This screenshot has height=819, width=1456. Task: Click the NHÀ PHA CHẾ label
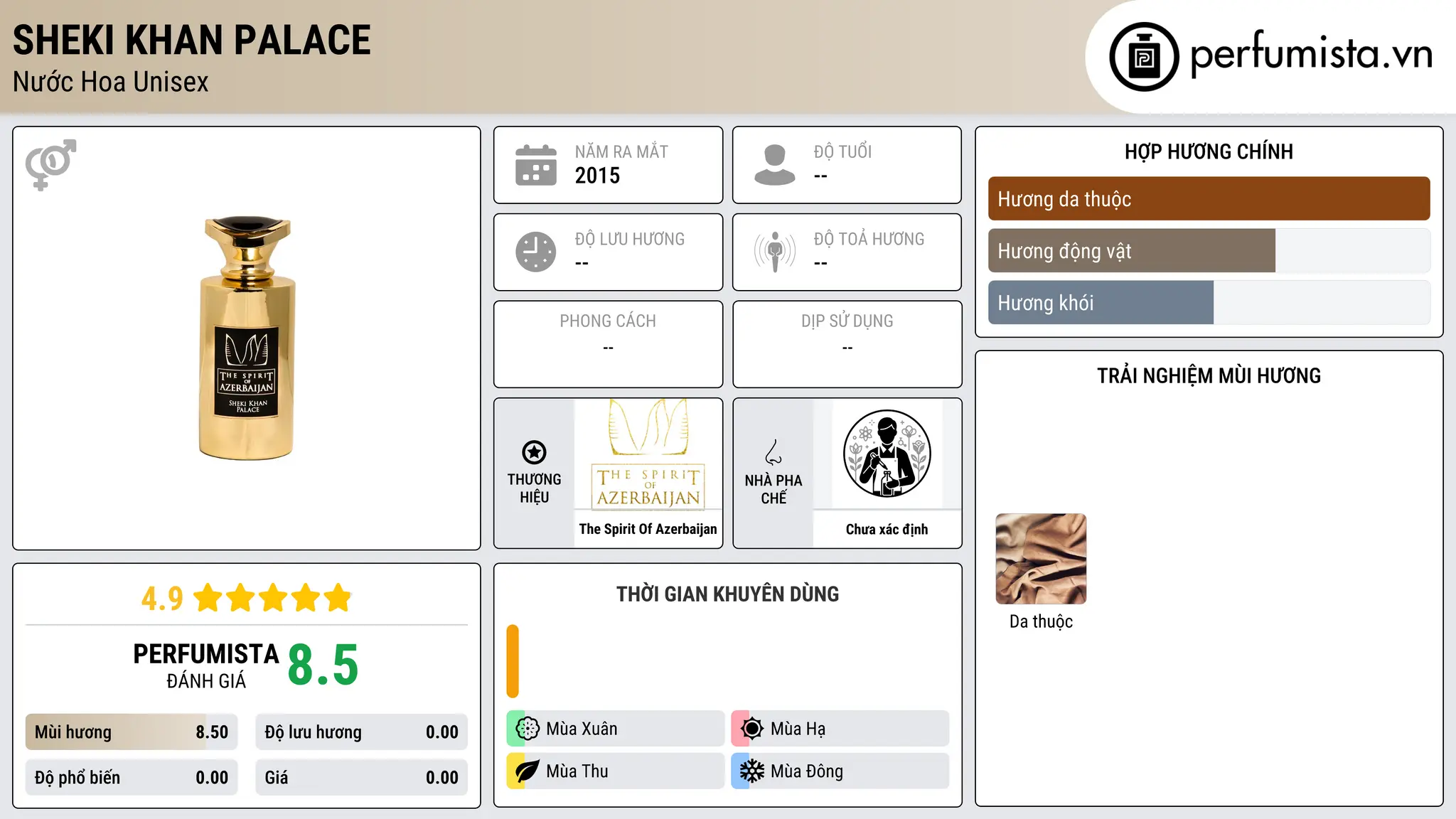(773, 489)
